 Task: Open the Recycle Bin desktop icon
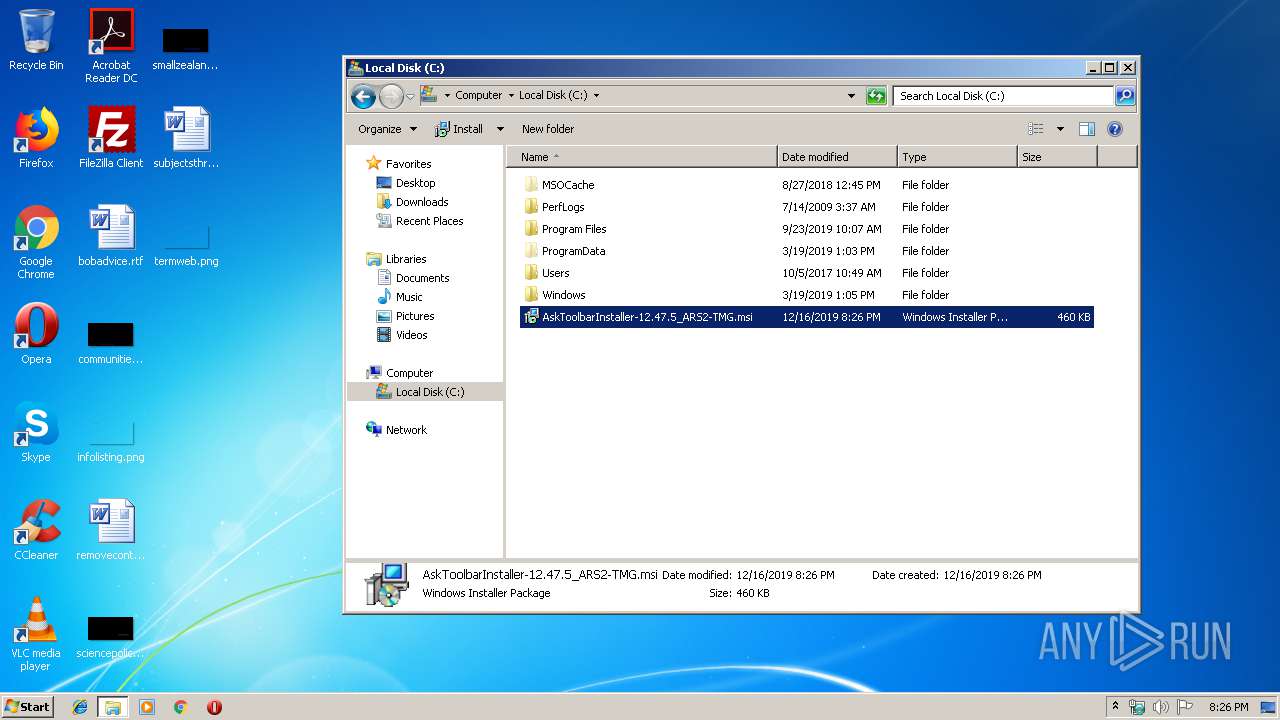(36, 40)
